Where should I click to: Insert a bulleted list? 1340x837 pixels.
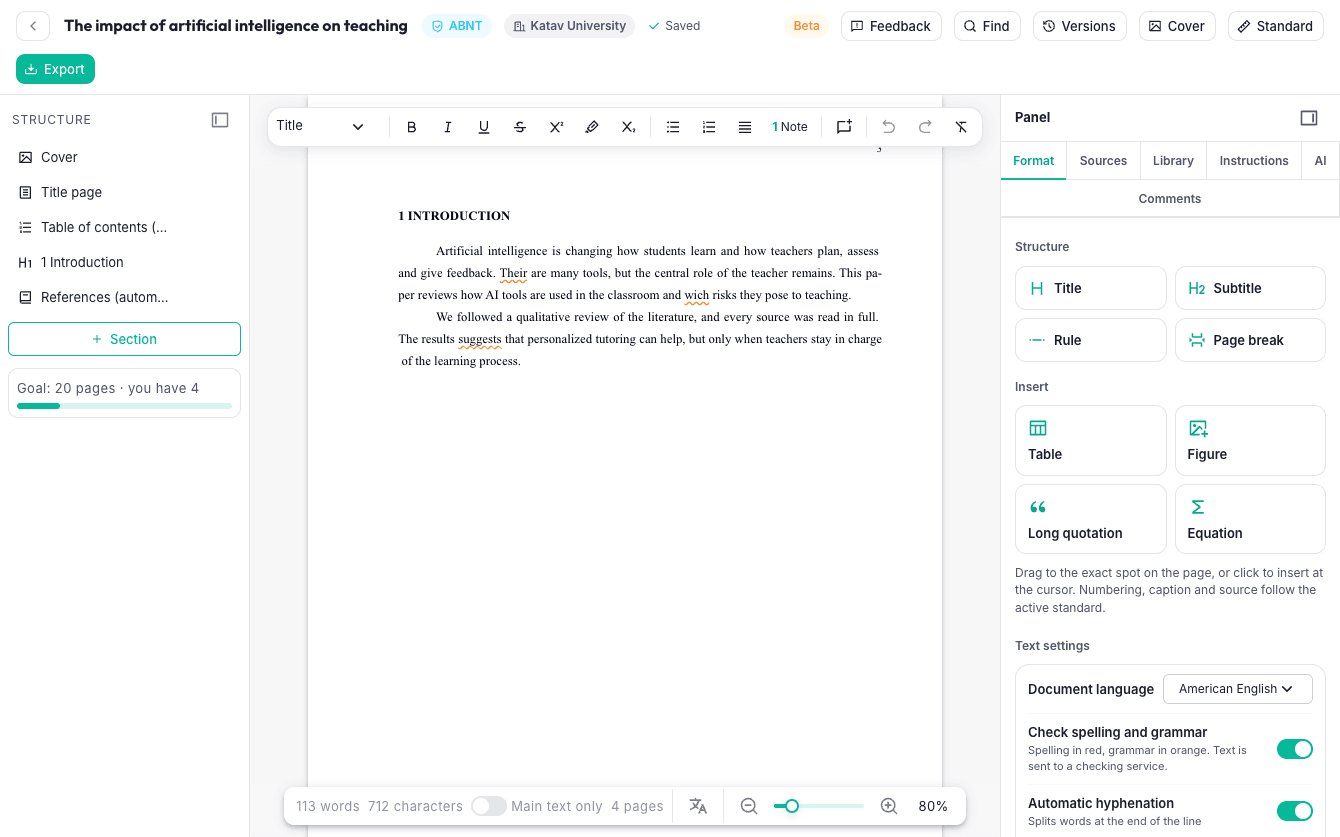pyautogui.click(x=673, y=127)
